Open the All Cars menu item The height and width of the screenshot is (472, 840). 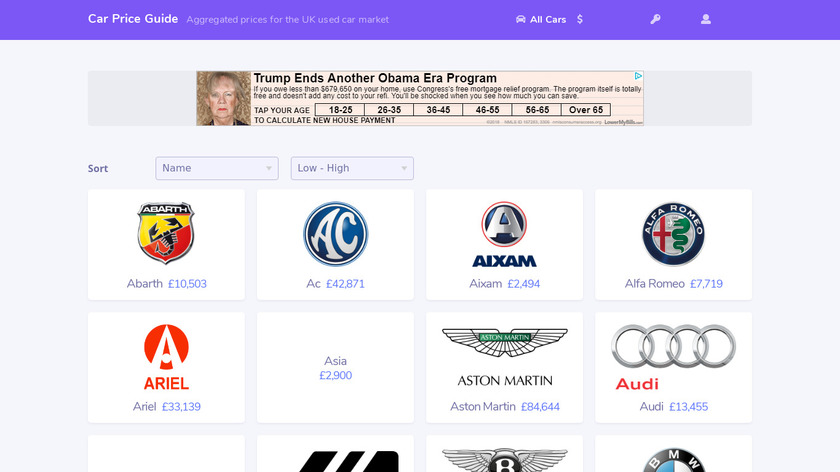pyautogui.click(x=548, y=19)
